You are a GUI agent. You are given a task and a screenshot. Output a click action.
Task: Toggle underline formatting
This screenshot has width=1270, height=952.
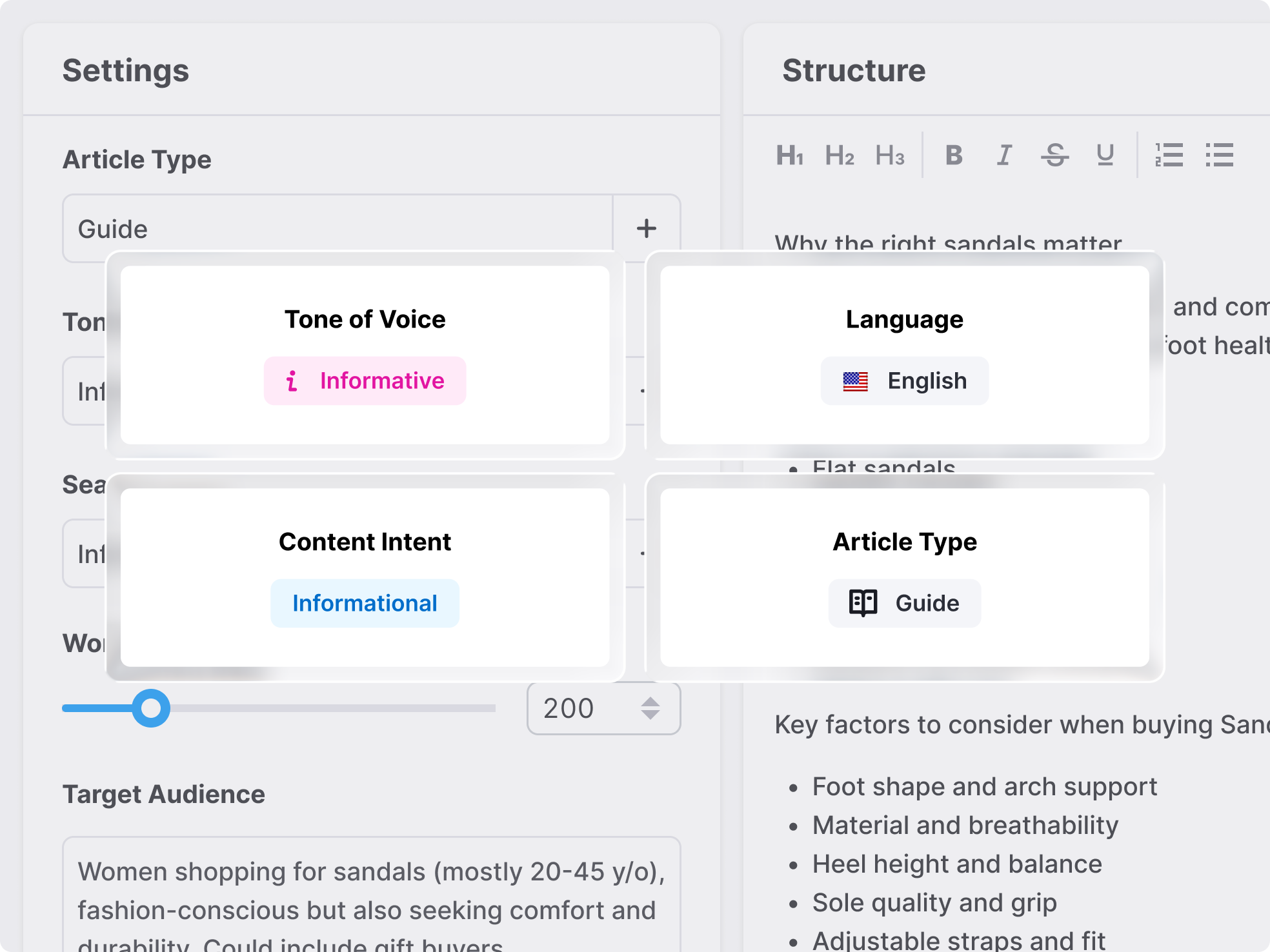pyautogui.click(x=1105, y=155)
